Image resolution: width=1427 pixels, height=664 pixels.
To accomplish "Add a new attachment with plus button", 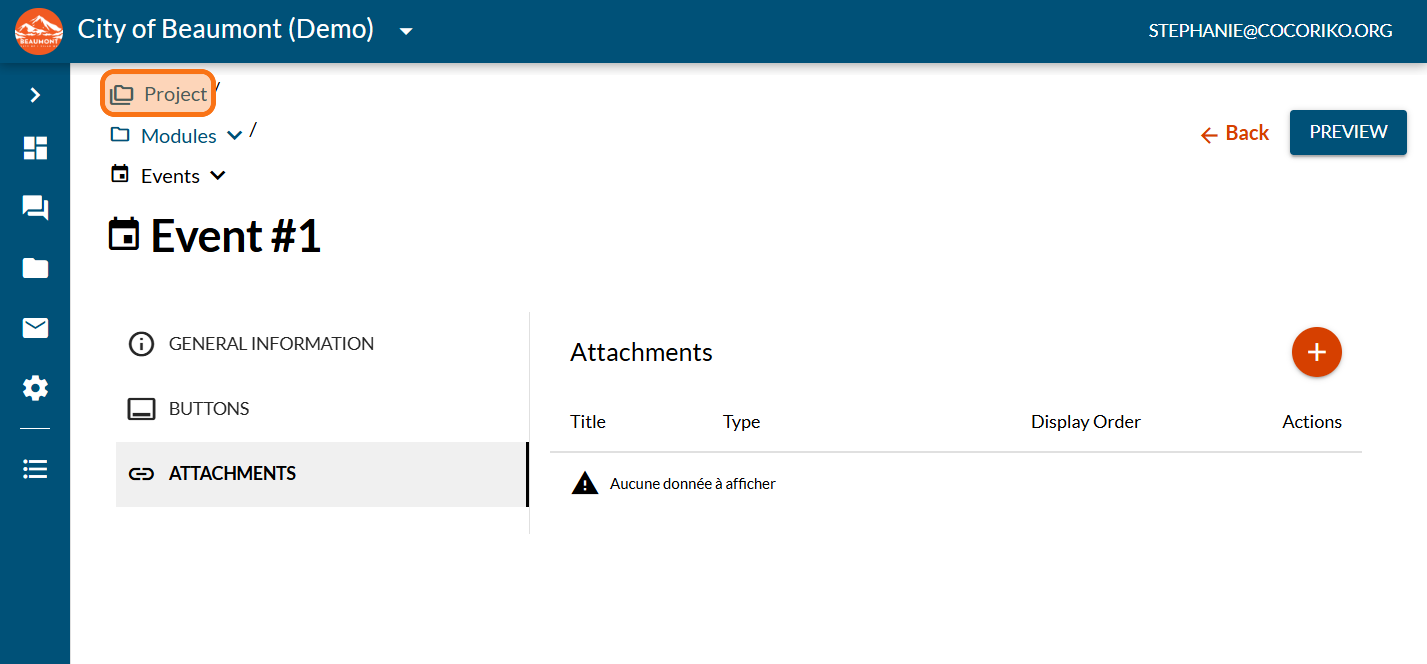I will point(1316,352).
